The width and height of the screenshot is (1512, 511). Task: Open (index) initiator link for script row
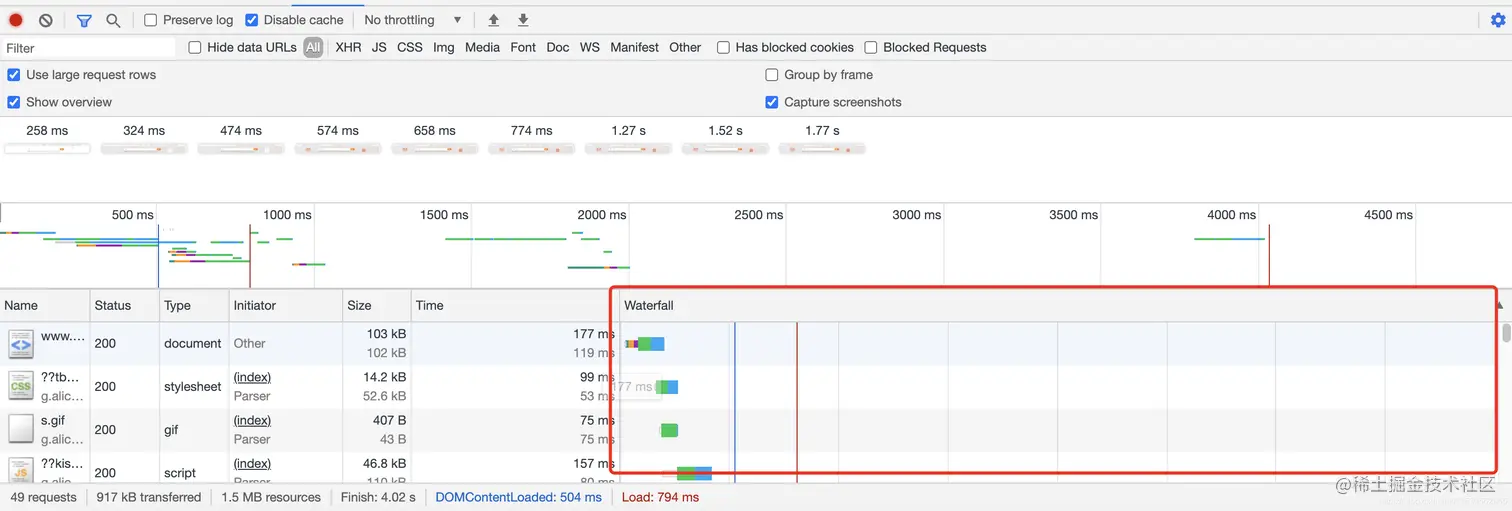point(252,464)
